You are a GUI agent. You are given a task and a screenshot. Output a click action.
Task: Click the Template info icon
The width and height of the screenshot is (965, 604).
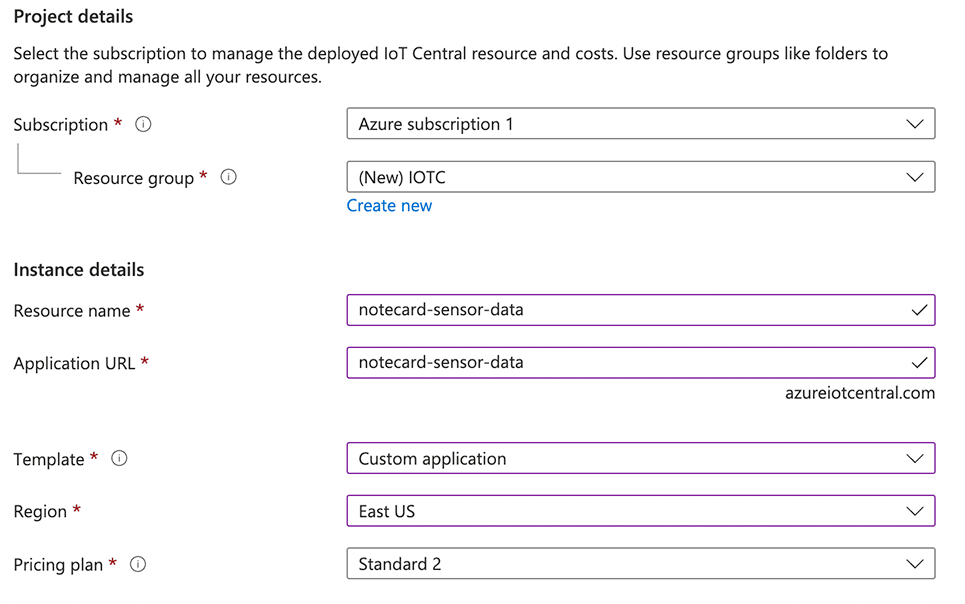(119, 459)
